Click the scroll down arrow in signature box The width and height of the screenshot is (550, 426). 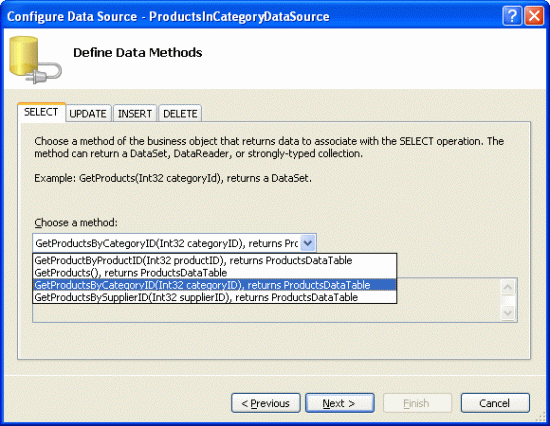(508, 312)
